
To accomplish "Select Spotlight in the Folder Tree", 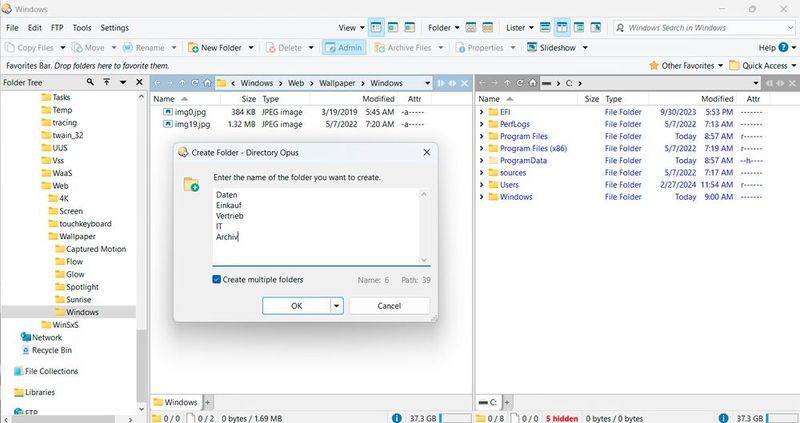I will [x=82, y=287].
